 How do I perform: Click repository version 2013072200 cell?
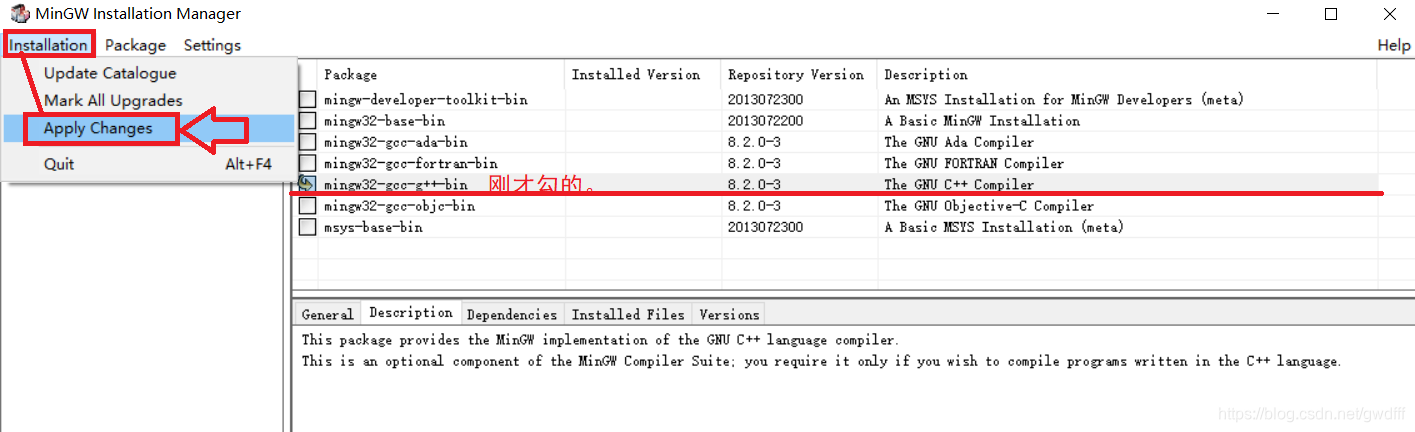[x=765, y=121]
